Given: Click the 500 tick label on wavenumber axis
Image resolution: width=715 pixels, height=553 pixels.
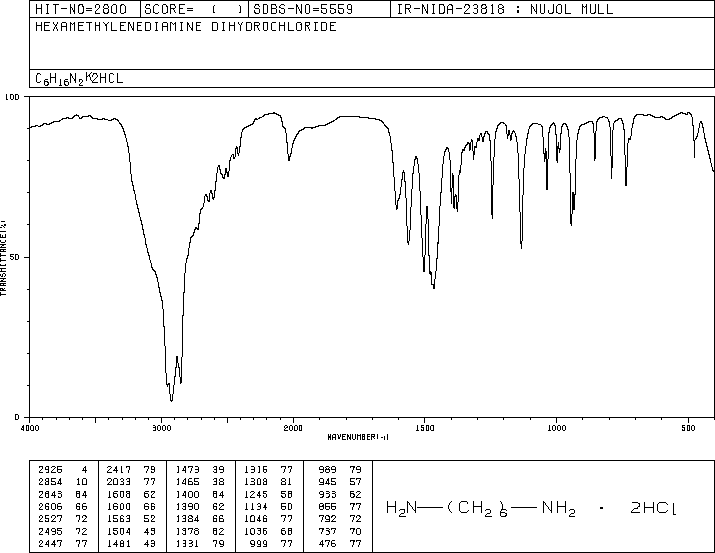Looking at the screenshot, I should pyautogui.click(x=688, y=428).
